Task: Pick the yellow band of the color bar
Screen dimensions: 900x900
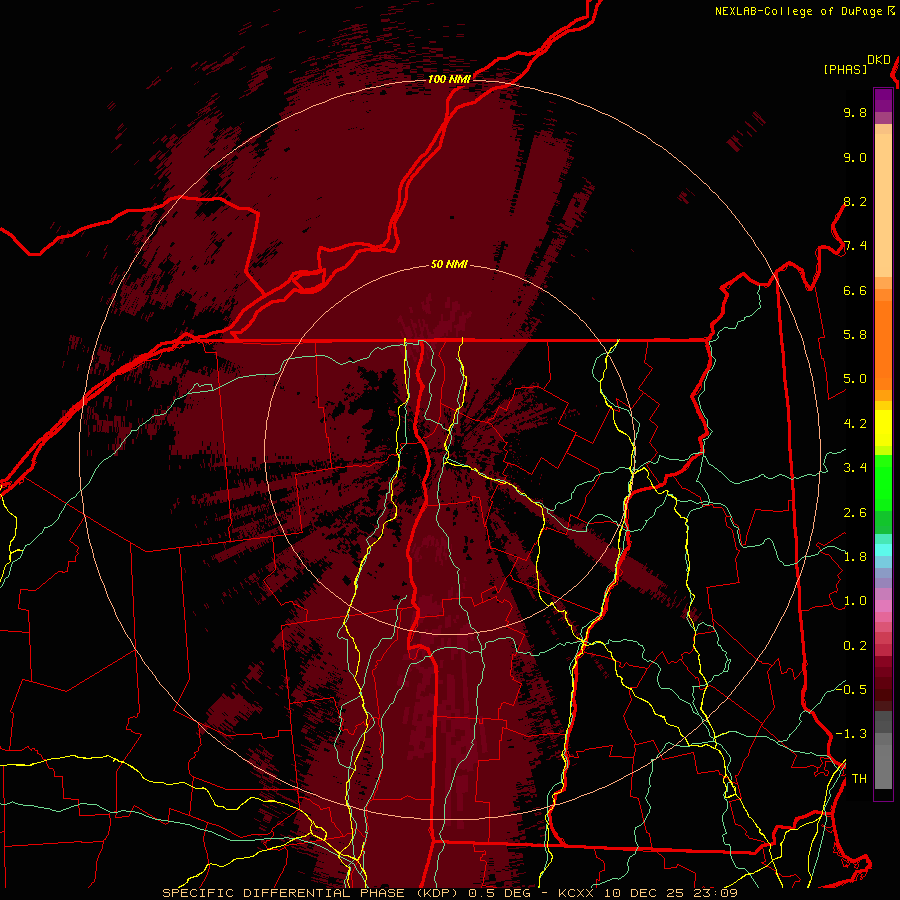Action: [883, 428]
